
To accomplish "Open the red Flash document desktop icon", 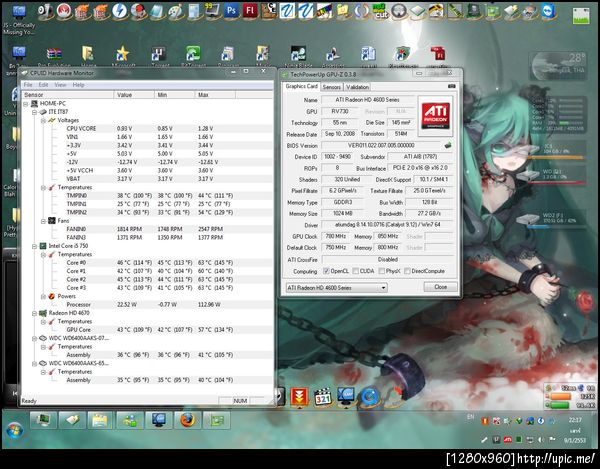I will [x=437, y=54].
